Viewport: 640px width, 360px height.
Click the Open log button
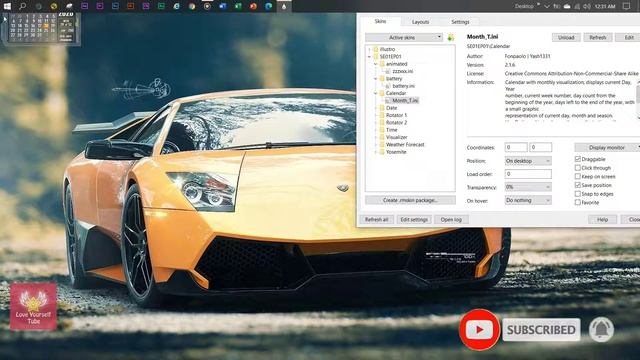(451, 219)
